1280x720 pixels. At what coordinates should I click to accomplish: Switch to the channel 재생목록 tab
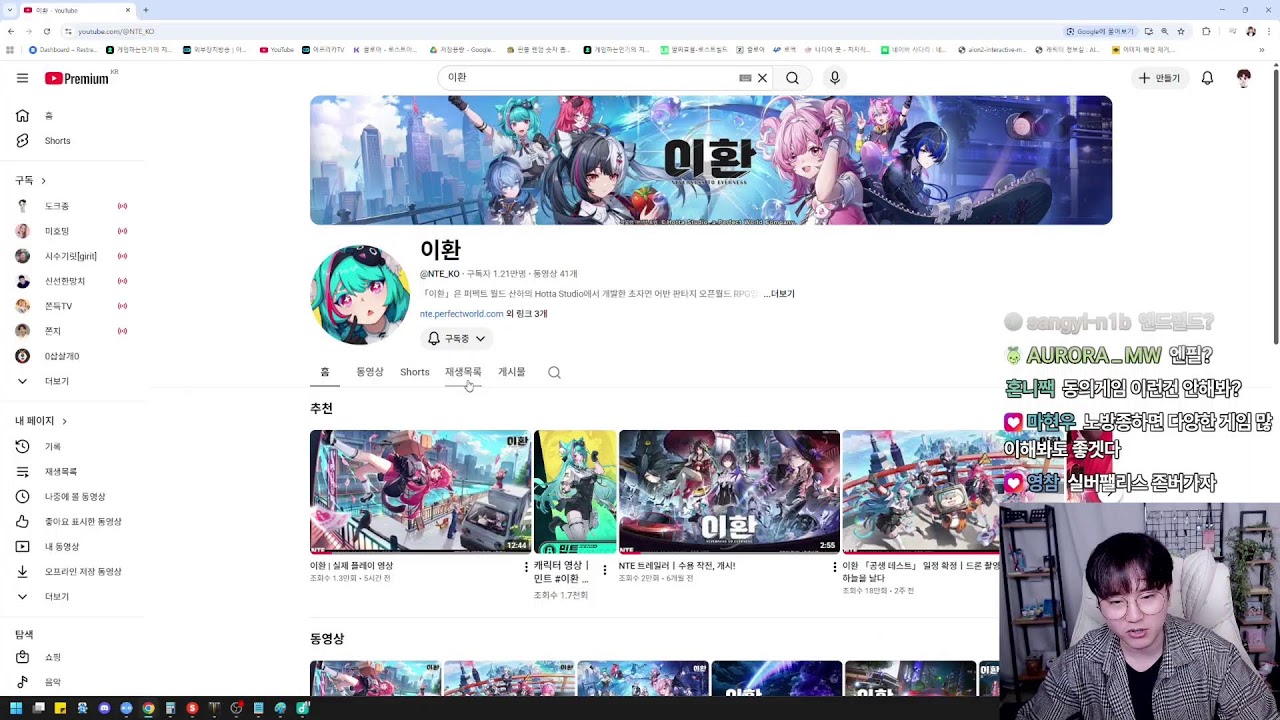pos(463,372)
